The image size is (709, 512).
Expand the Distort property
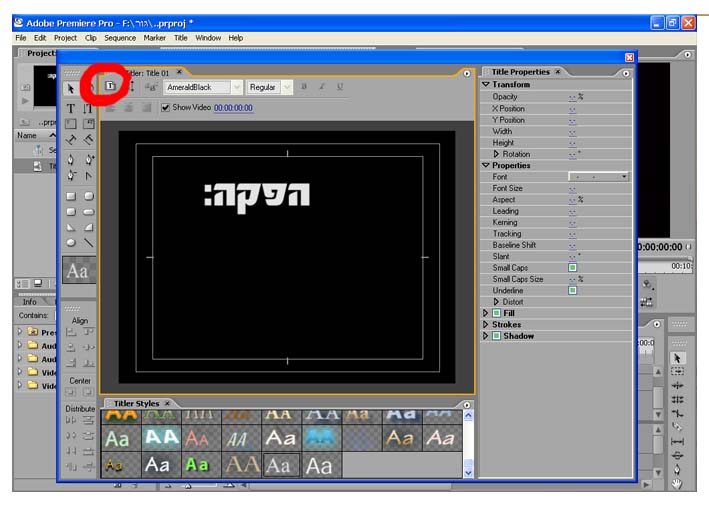496,302
